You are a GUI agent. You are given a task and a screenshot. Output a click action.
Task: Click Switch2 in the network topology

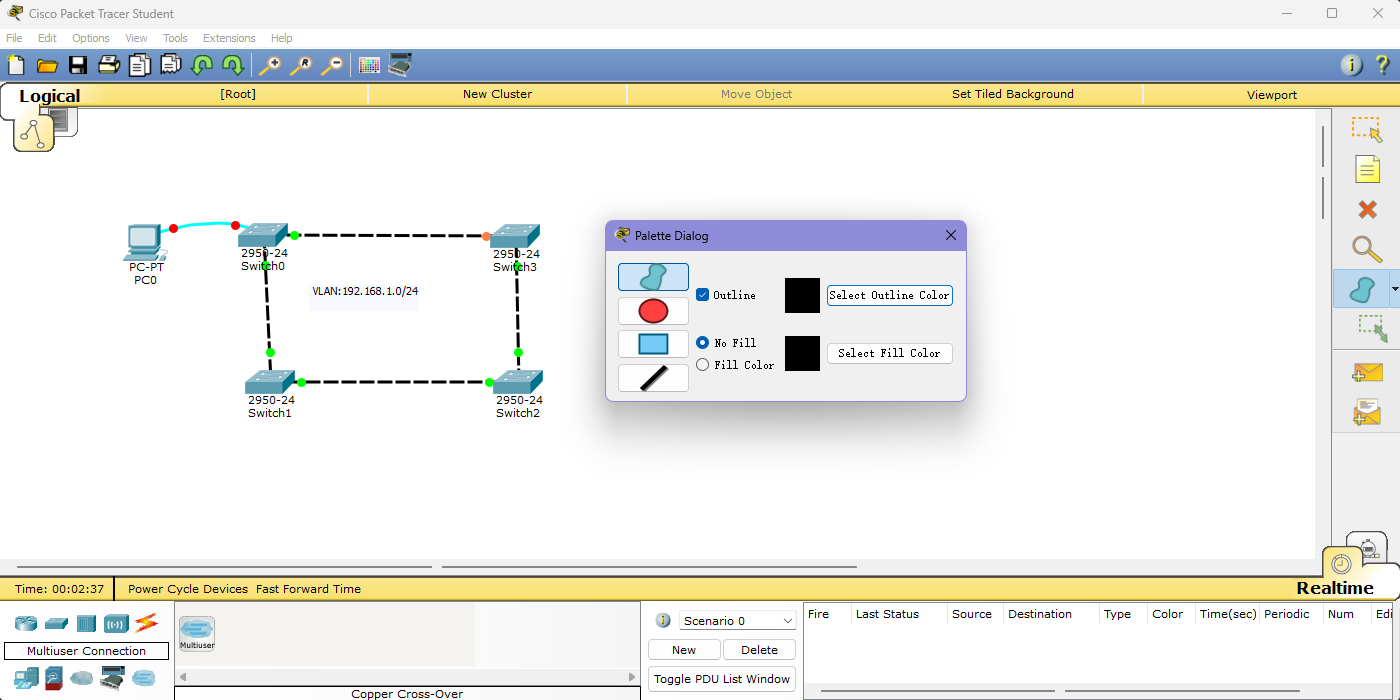coord(517,382)
